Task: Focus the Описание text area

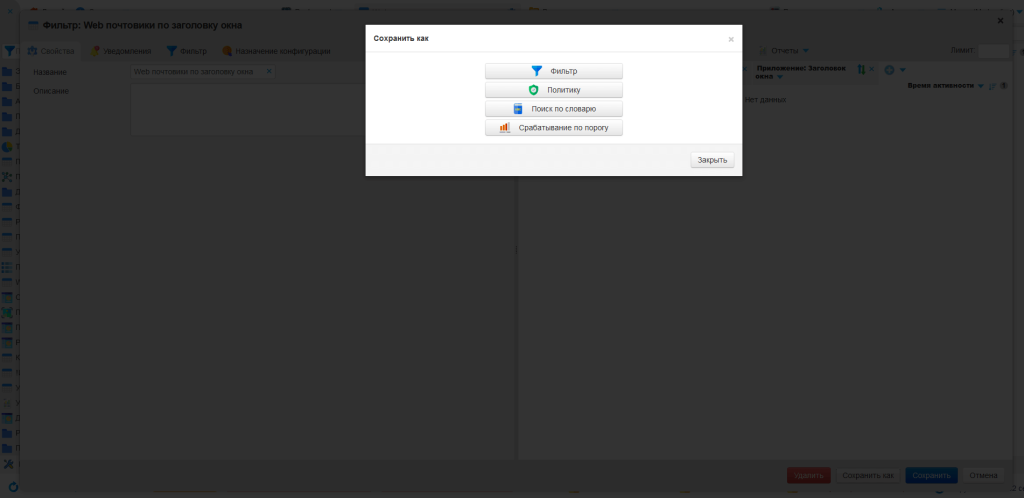Action: tap(248, 109)
